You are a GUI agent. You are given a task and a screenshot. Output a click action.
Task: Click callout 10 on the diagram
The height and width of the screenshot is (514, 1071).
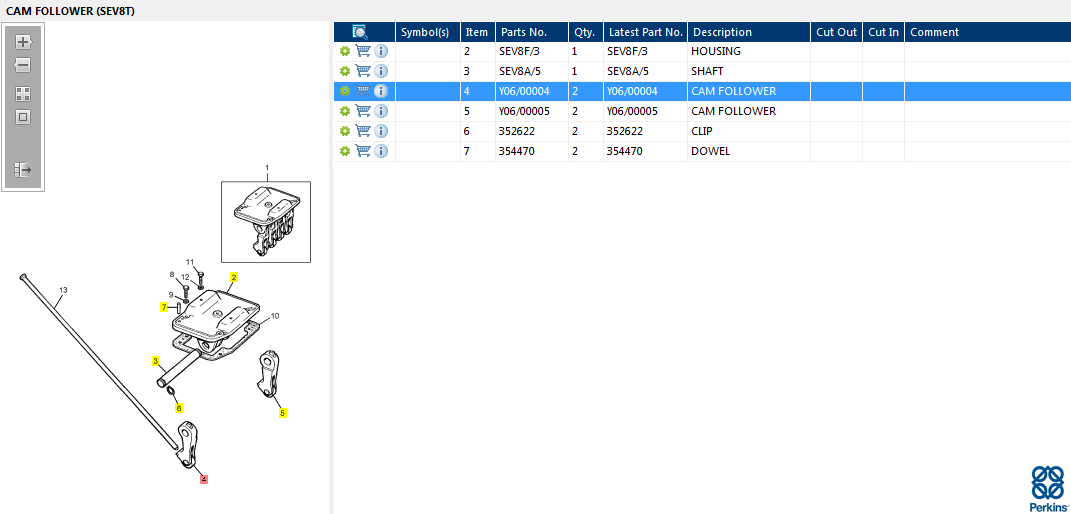[275, 316]
